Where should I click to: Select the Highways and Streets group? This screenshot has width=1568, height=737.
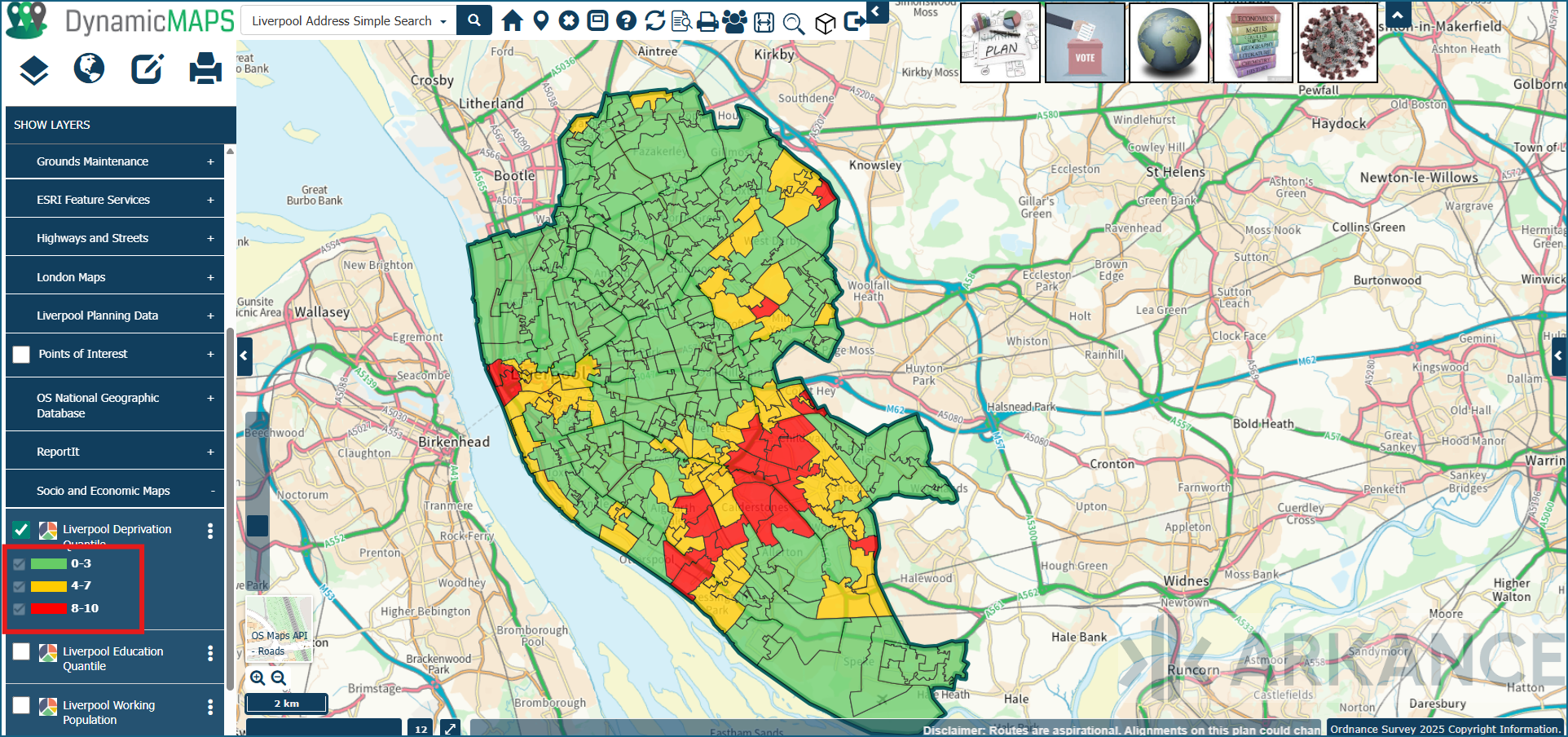115,238
